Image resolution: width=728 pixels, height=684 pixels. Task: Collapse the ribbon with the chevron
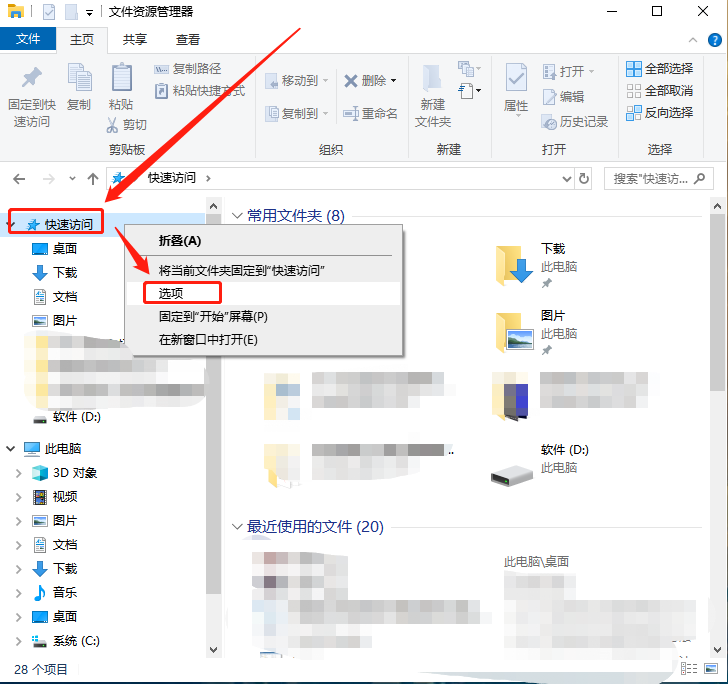click(x=693, y=40)
